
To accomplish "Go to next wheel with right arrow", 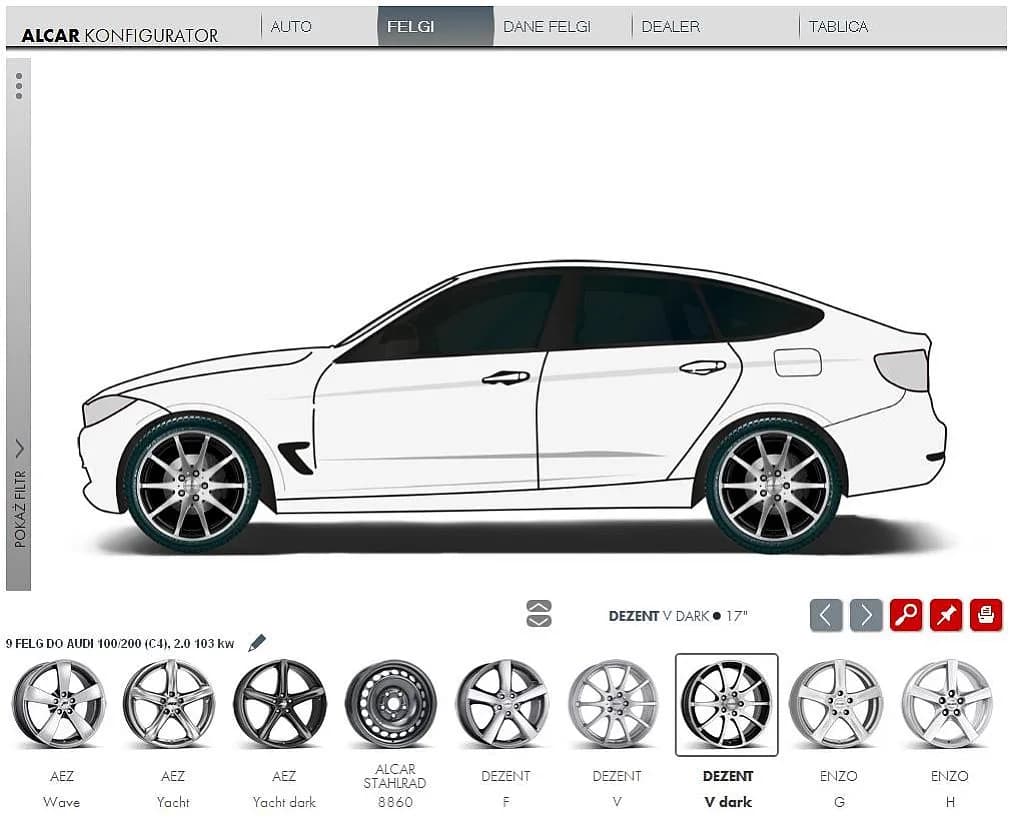I will (866, 614).
